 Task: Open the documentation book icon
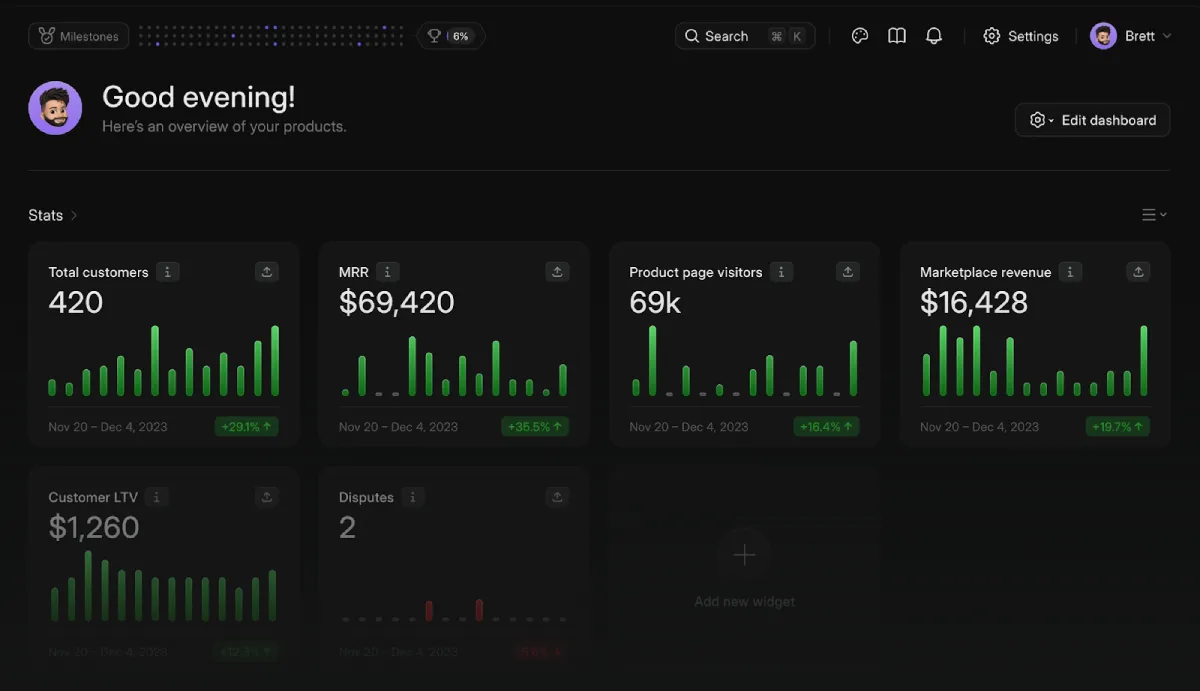coord(896,35)
